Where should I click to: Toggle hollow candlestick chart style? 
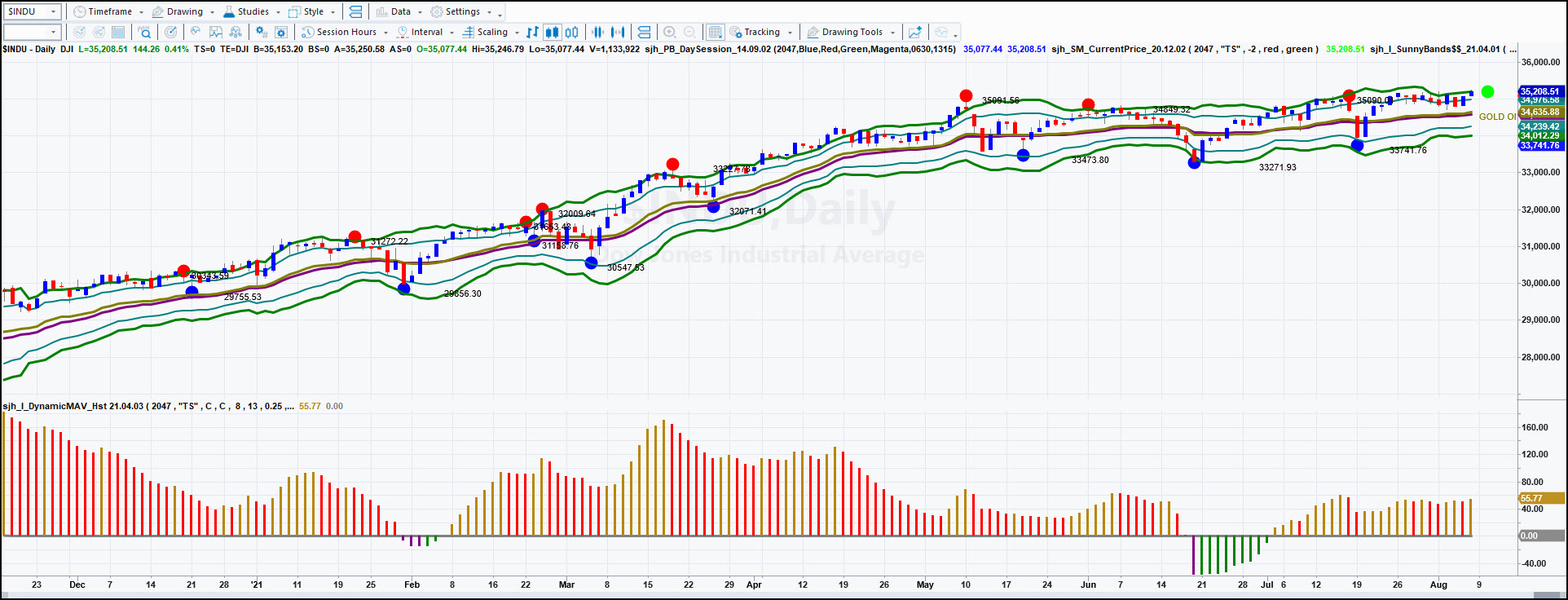click(x=572, y=32)
